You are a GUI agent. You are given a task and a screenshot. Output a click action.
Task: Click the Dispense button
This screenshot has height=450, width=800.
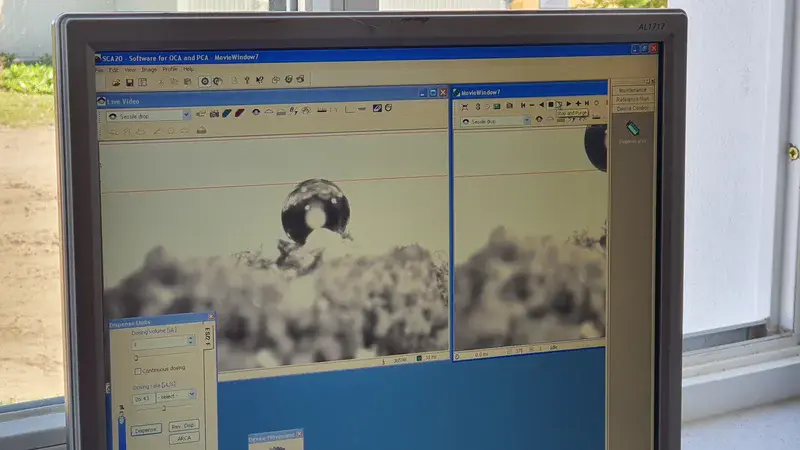tap(146, 430)
